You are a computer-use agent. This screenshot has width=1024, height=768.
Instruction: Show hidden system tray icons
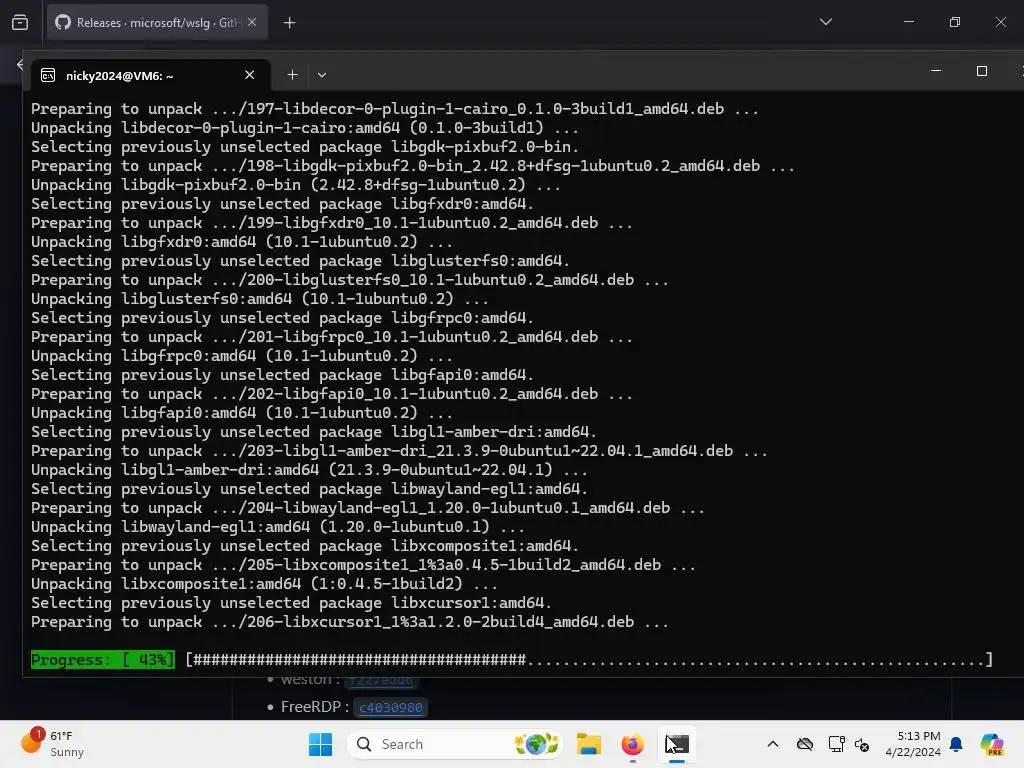(773, 744)
